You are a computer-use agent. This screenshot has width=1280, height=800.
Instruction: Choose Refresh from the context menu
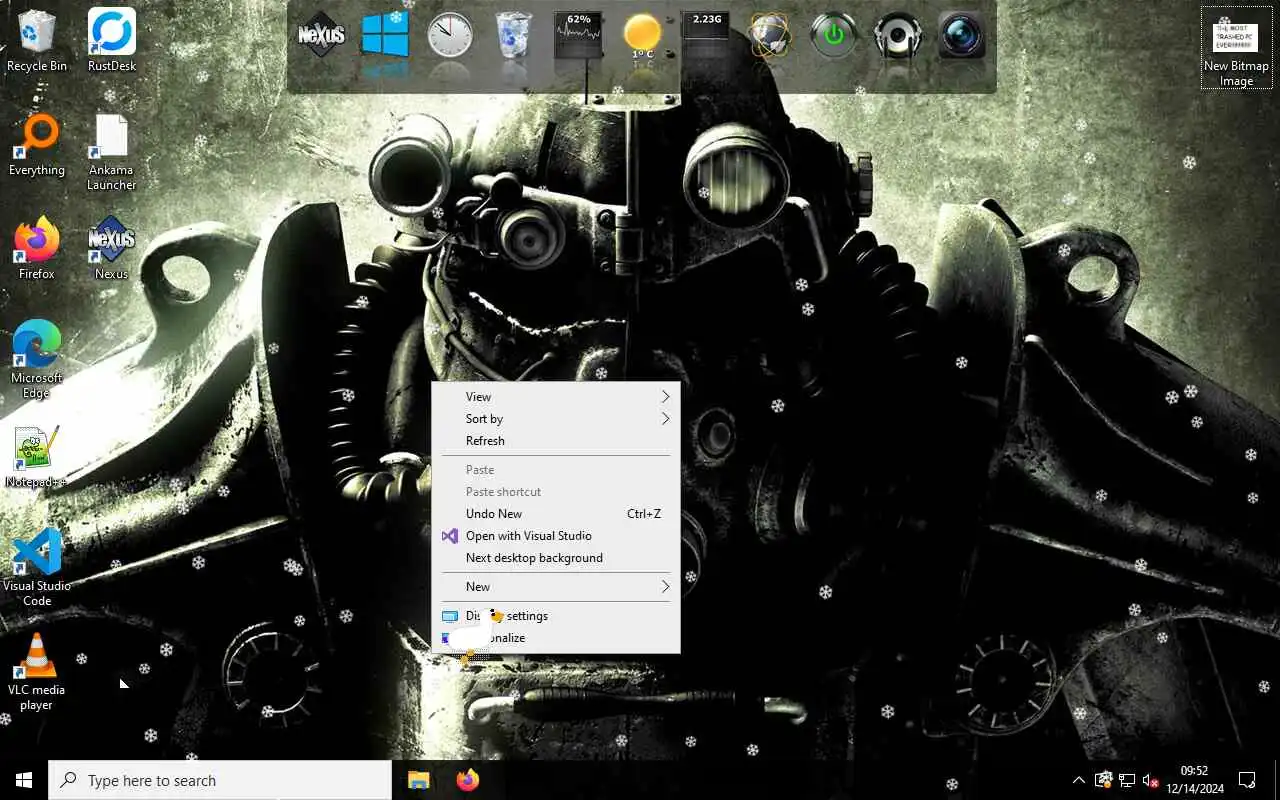(556, 441)
